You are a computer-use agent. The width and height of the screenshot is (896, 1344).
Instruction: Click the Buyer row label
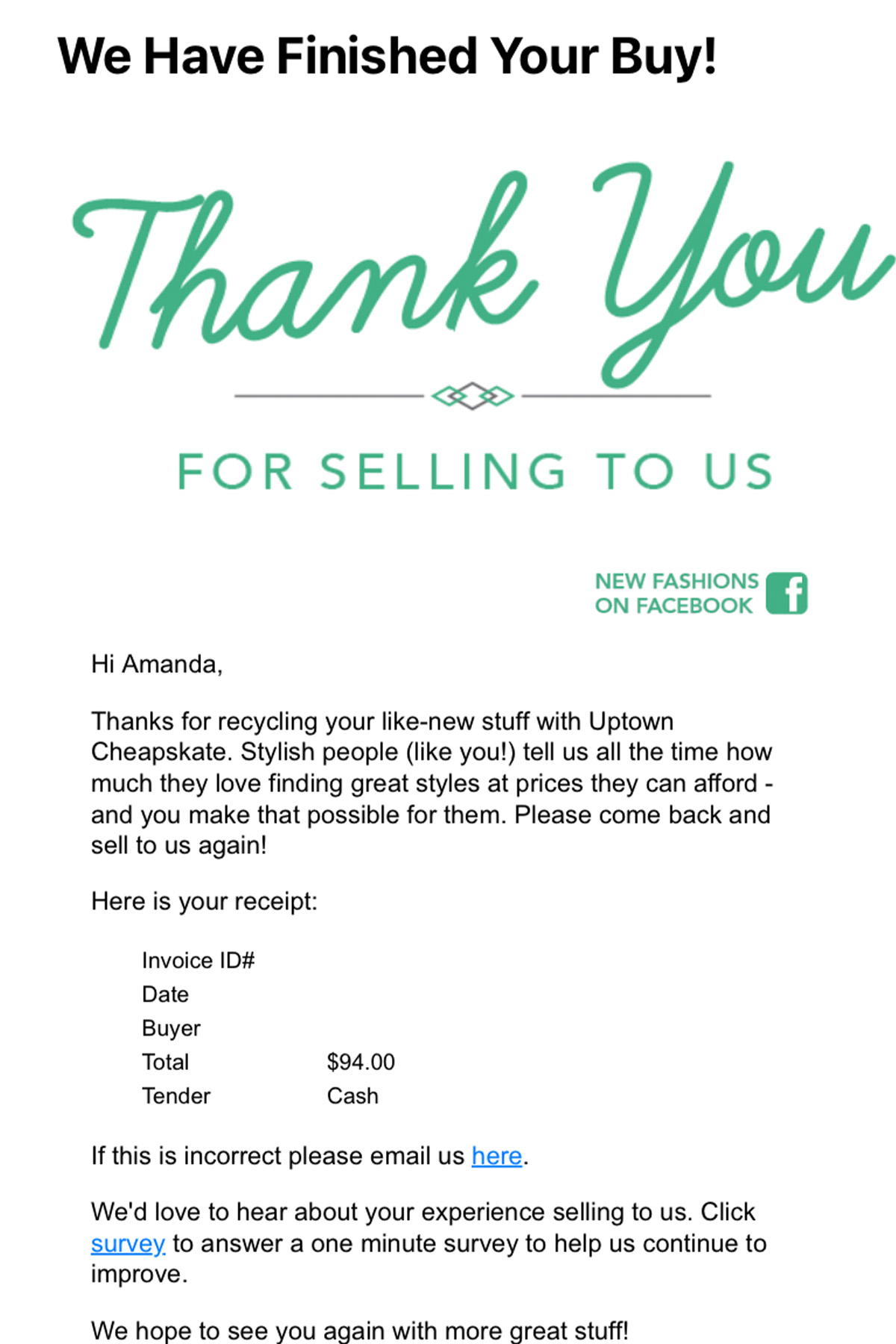click(x=171, y=1029)
